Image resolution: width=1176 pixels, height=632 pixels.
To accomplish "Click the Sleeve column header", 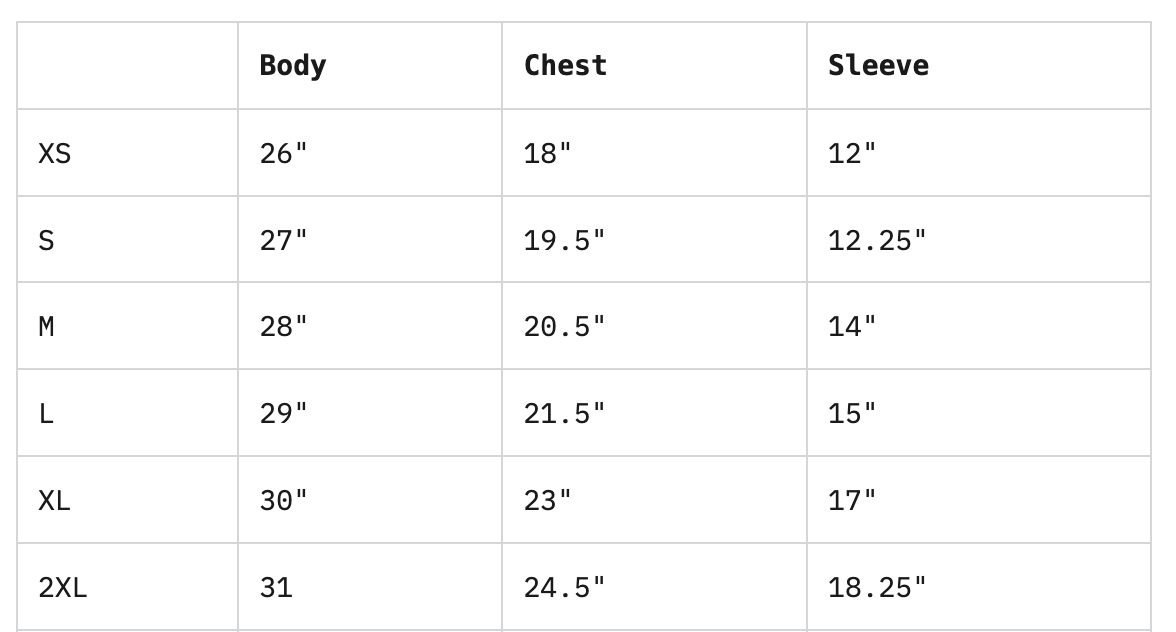I will tap(878, 66).
